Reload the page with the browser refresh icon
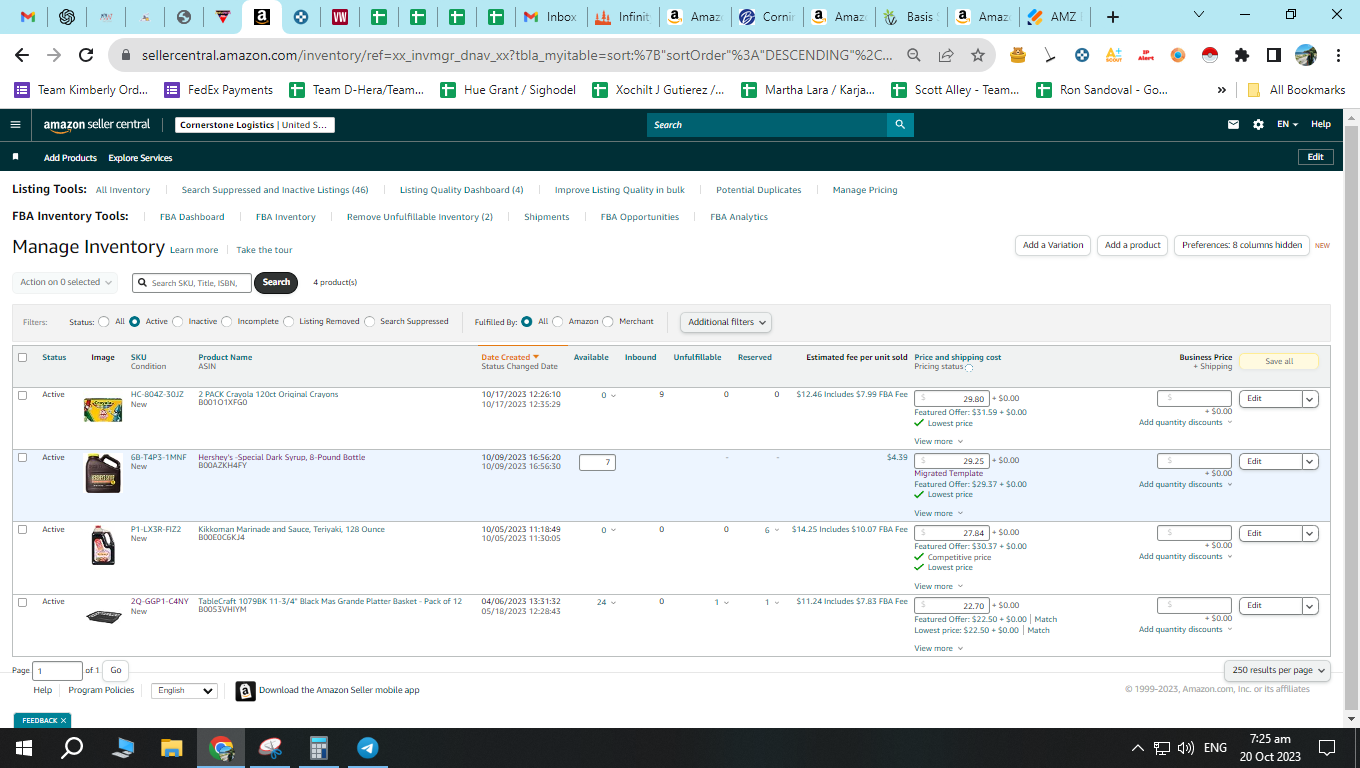This screenshot has height=768, width=1360. 86,55
